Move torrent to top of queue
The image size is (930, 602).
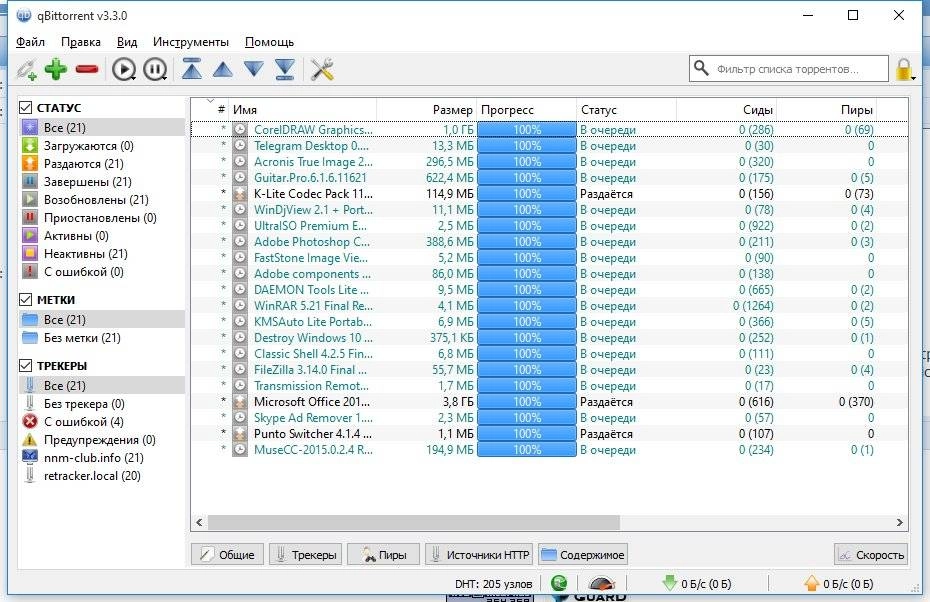(192, 69)
